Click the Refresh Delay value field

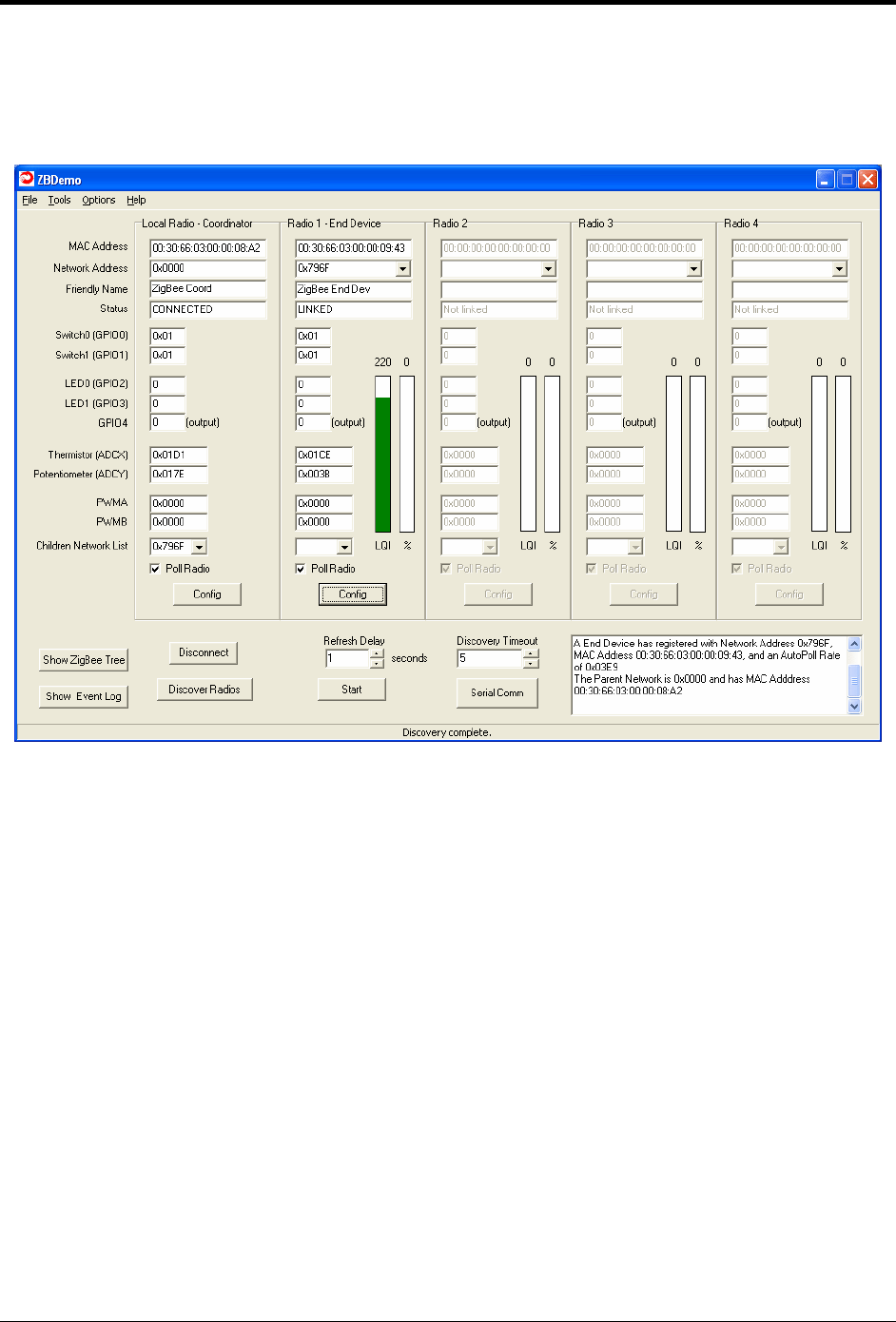pyautogui.click(x=347, y=658)
